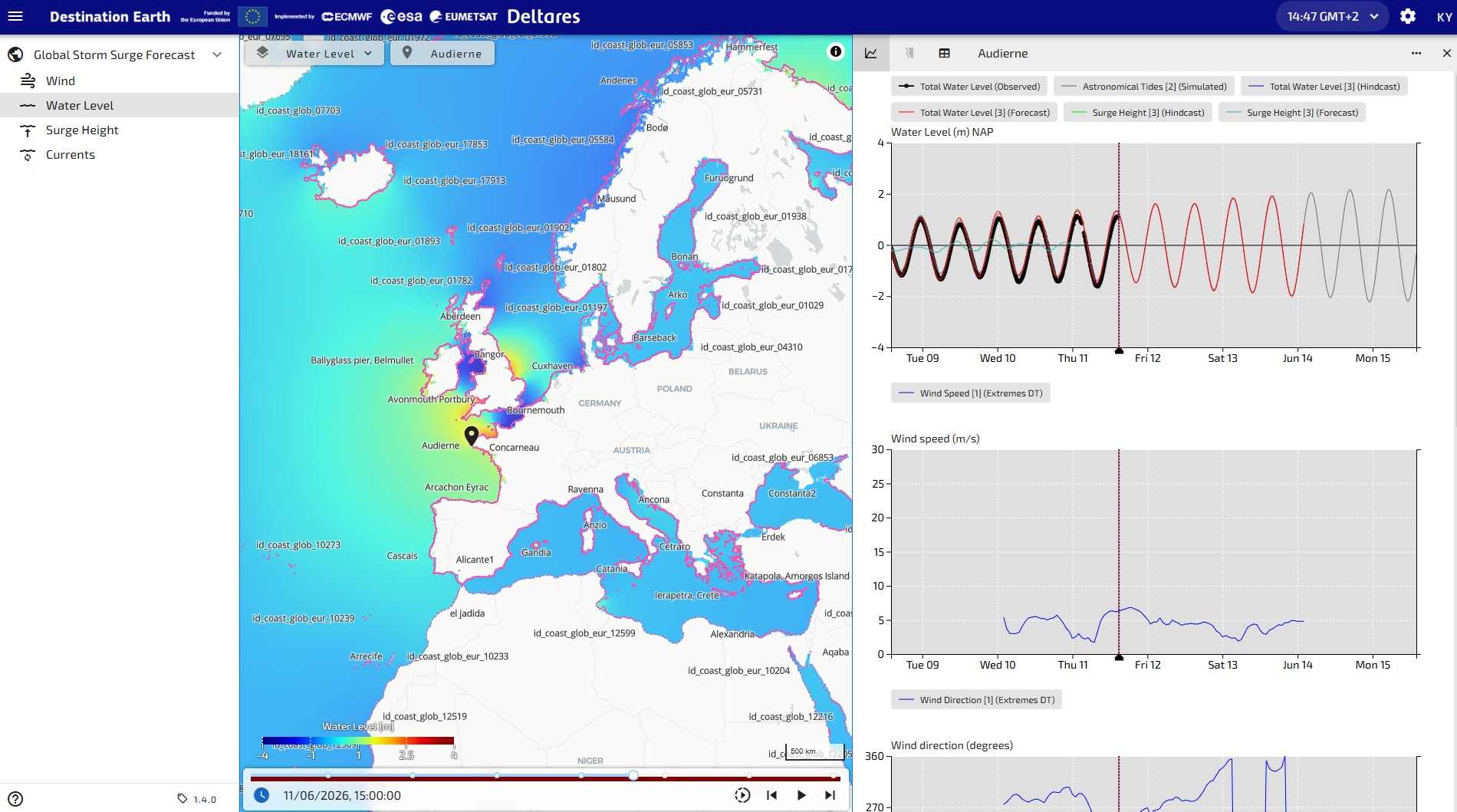Open help question mark icon
This screenshot has width=1457, height=812.
(x=15, y=798)
